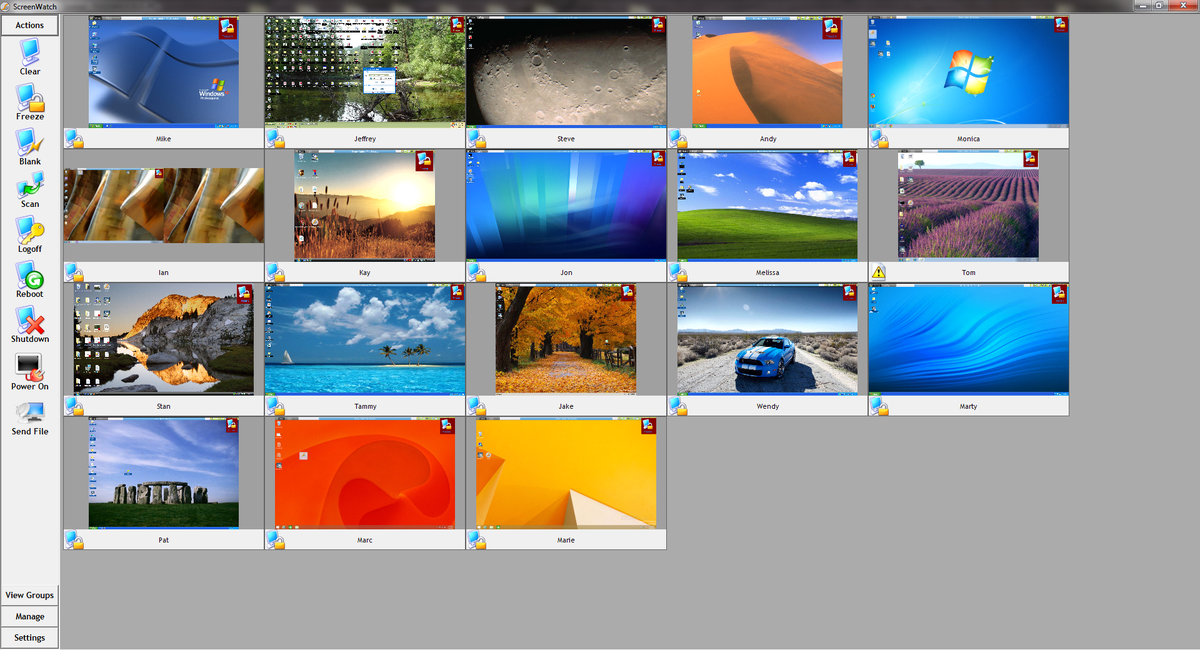Select Andy's desert dune screen thumbnail
This screenshot has height=650, width=1200.
(767, 72)
